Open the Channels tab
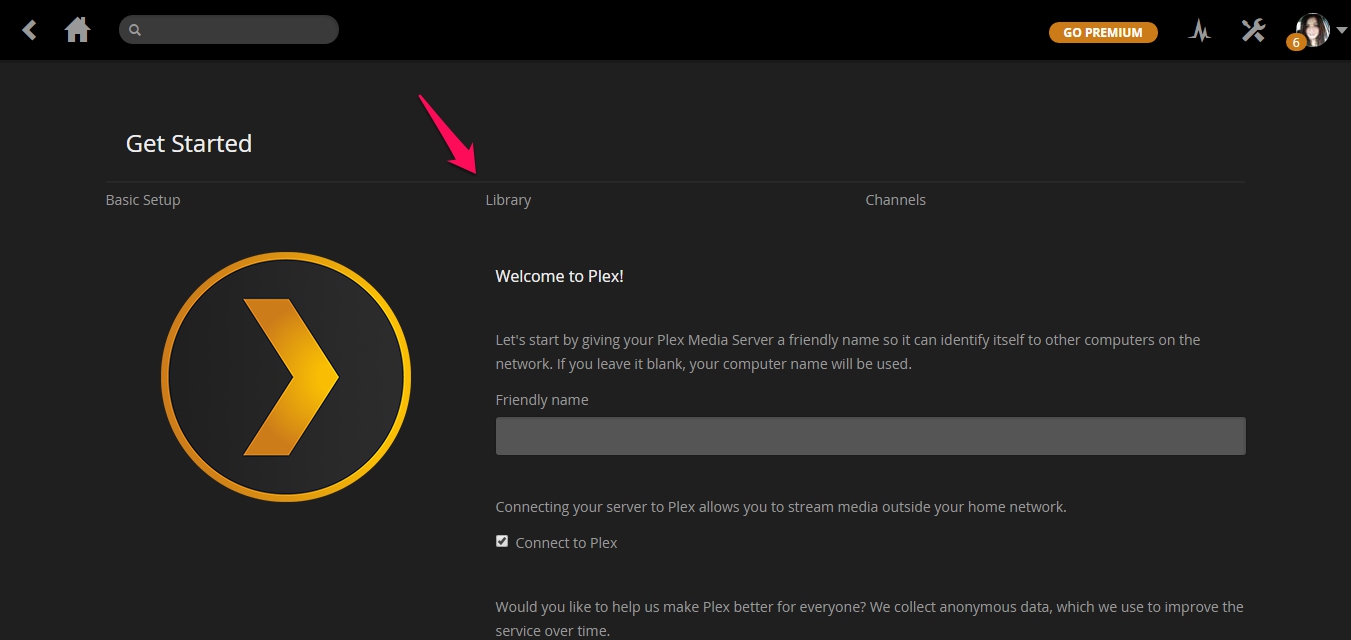 point(895,200)
